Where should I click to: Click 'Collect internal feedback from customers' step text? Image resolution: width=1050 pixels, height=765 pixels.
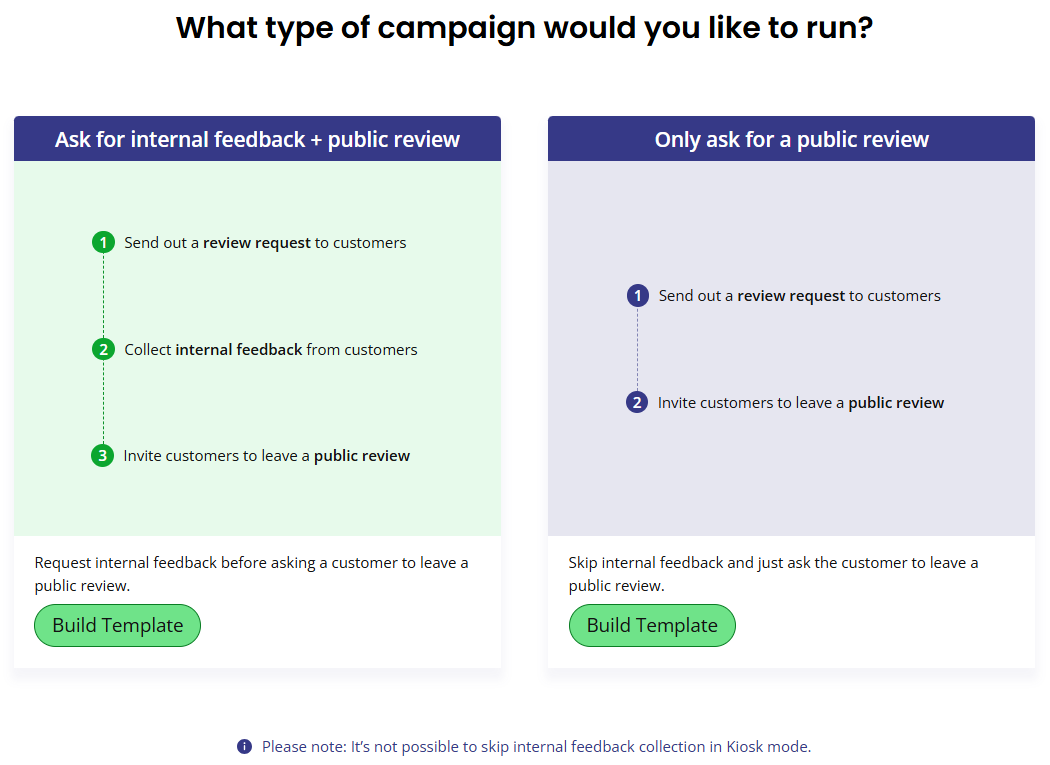click(271, 350)
